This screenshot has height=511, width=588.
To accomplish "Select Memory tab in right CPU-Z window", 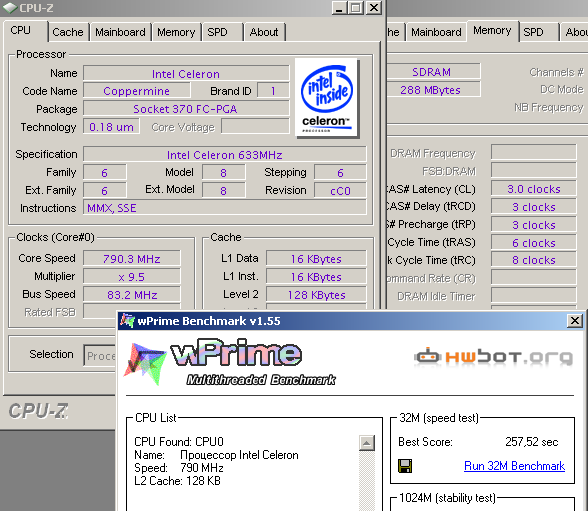I will 492,30.
